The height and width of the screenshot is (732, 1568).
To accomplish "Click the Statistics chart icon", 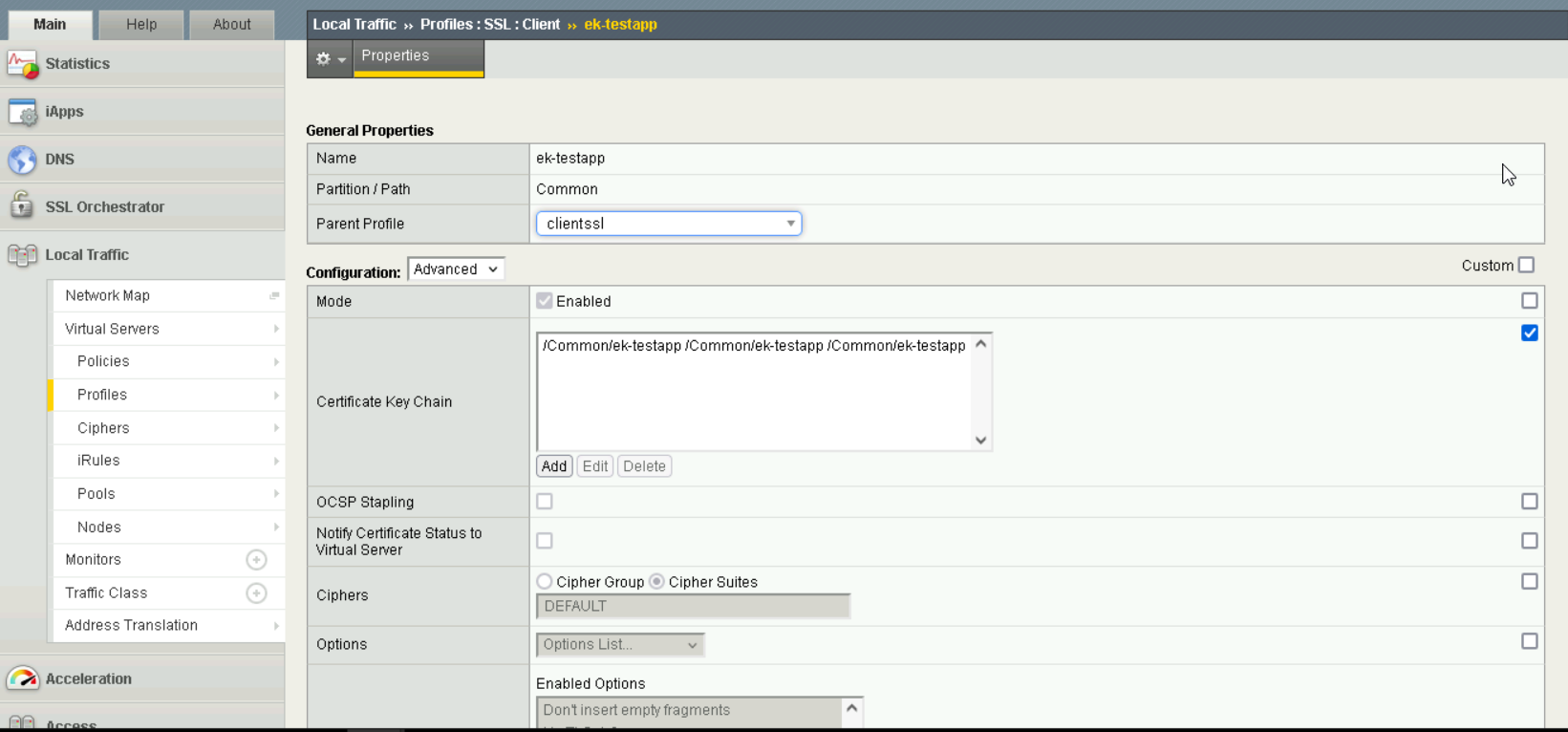I will click(22, 64).
